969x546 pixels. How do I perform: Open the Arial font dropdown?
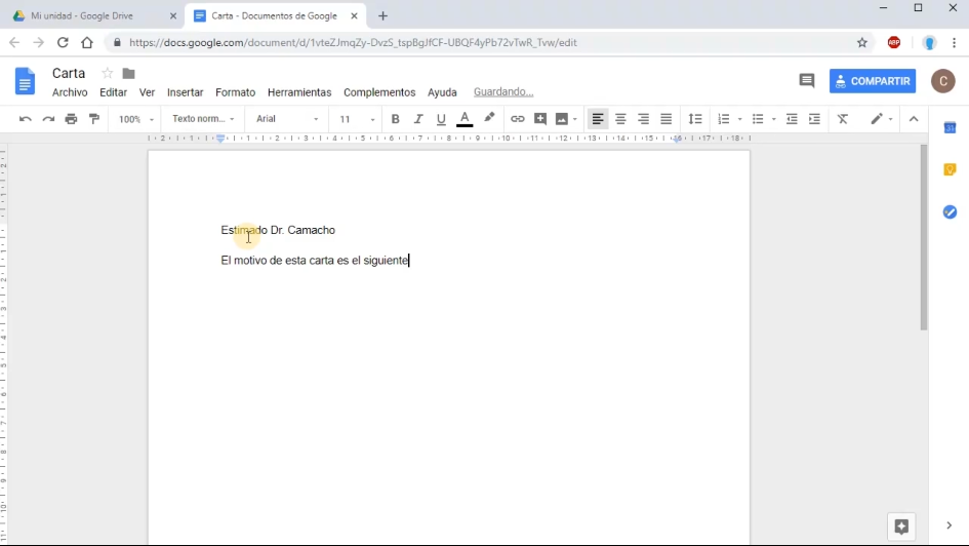tap(287, 119)
